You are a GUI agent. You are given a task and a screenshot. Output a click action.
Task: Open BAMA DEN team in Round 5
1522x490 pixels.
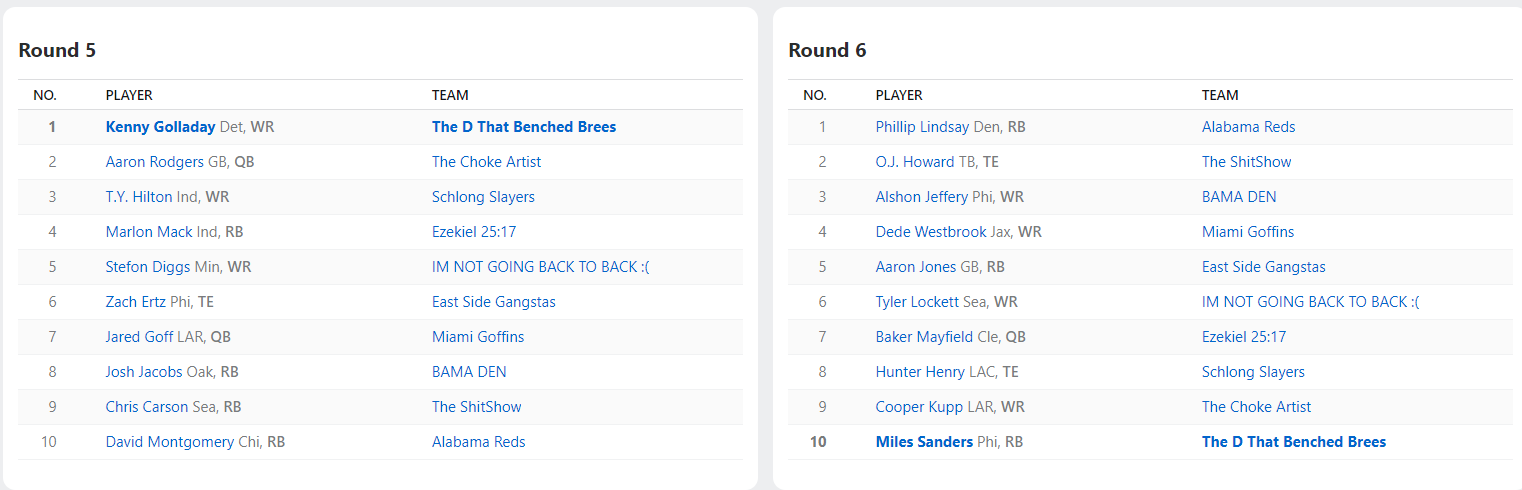pyautogui.click(x=469, y=372)
